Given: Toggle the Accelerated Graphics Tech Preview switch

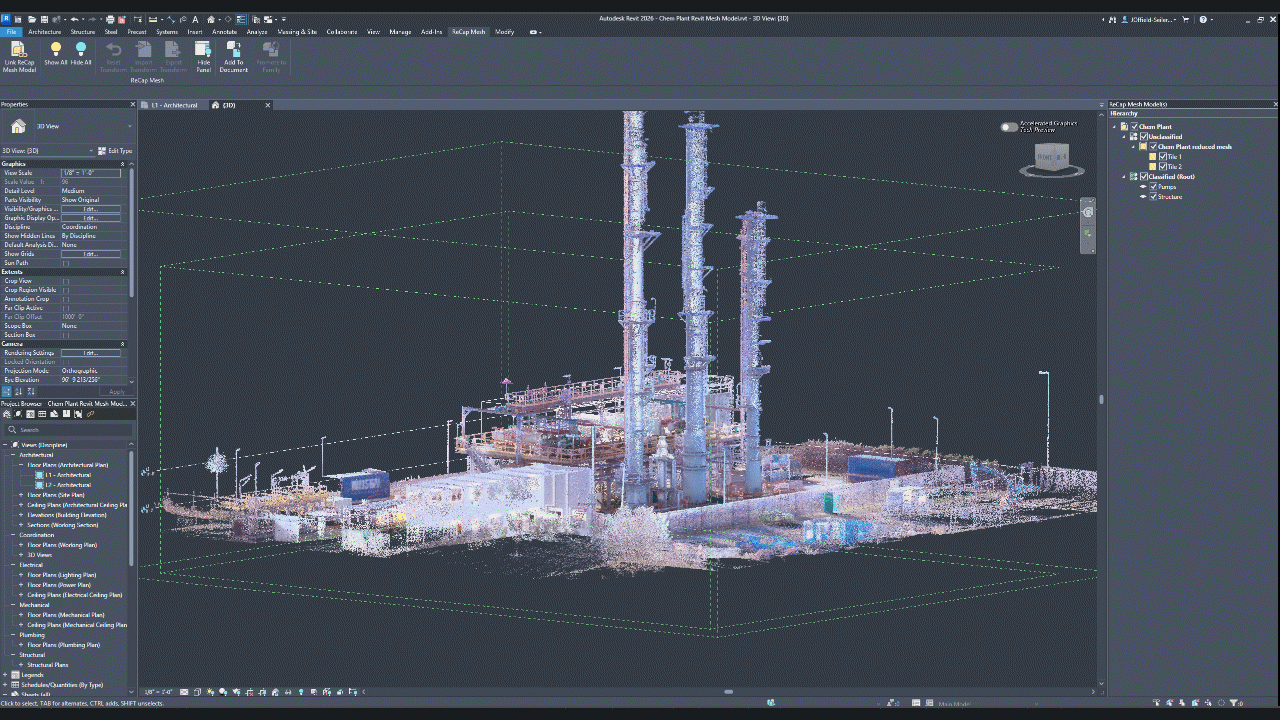Looking at the screenshot, I should tap(1009, 127).
